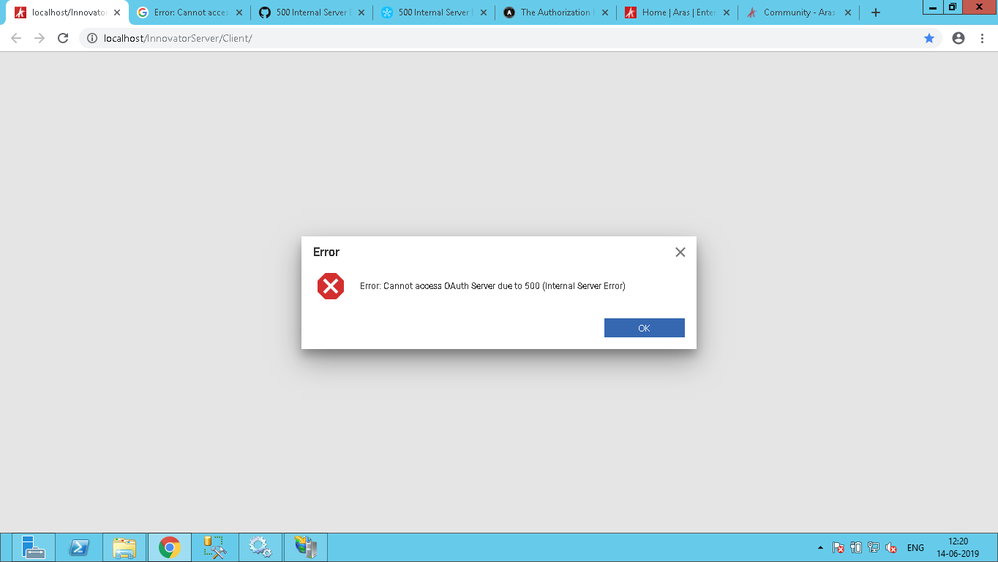998x562 pixels.
Task: Open Chrome's three-dot menu
Action: (982, 38)
